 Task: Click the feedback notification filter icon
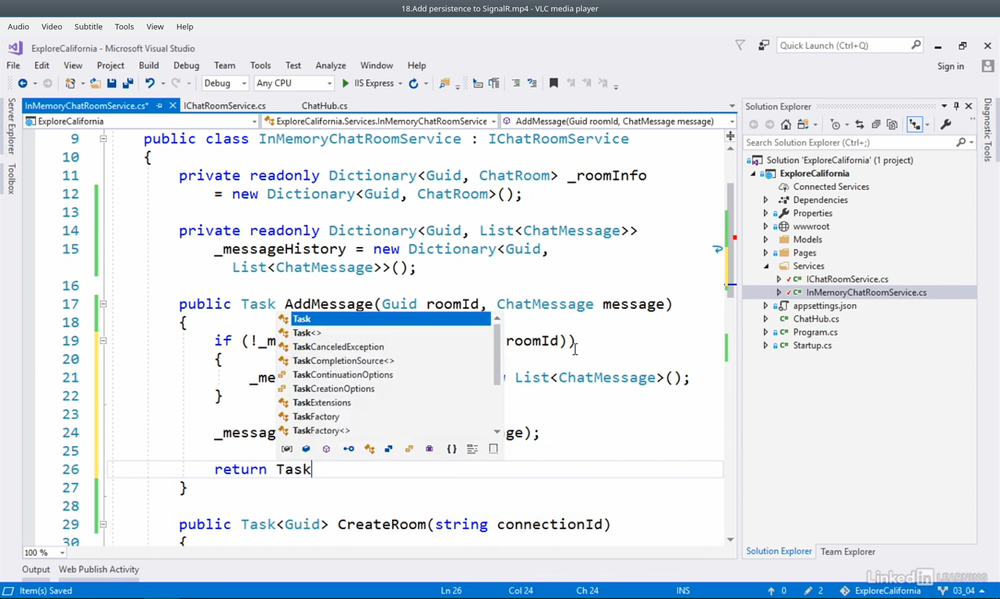(740, 45)
